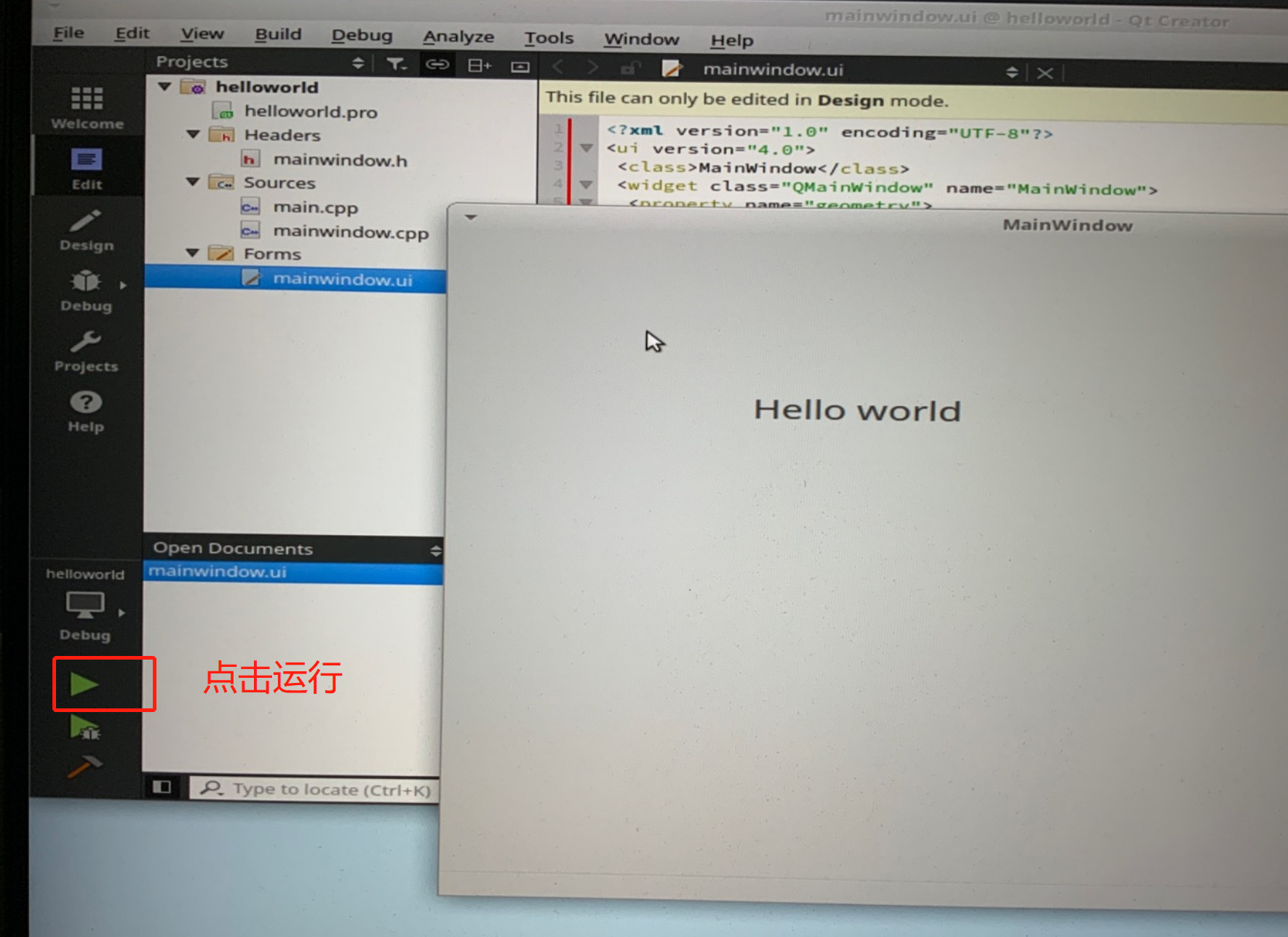Image resolution: width=1288 pixels, height=937 pixels.
Task: Open the Debug menu
Action: tap(362, 36)
